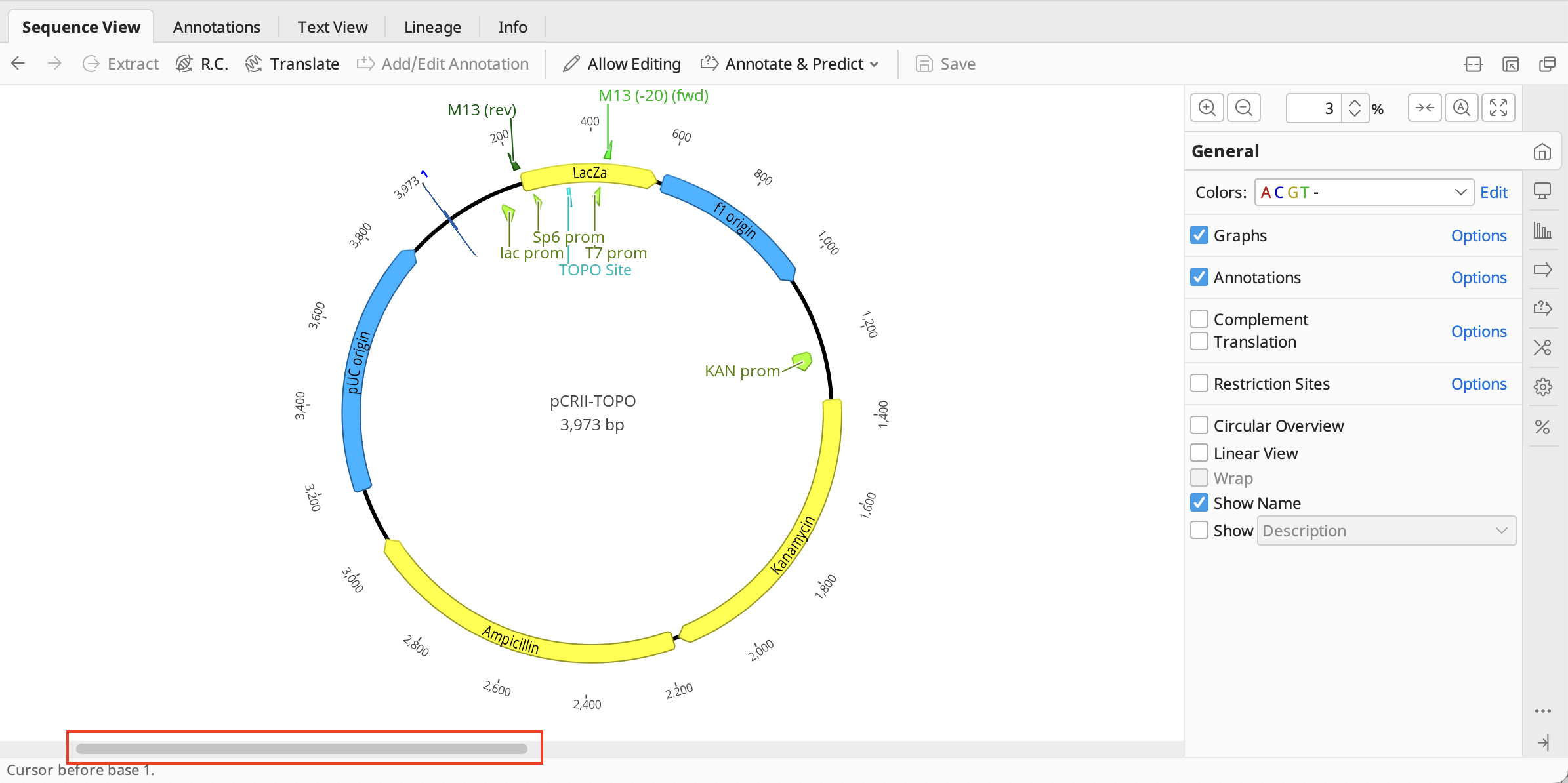
Task: Enable the Linear View checkbox
Action: coord(1199,452)
